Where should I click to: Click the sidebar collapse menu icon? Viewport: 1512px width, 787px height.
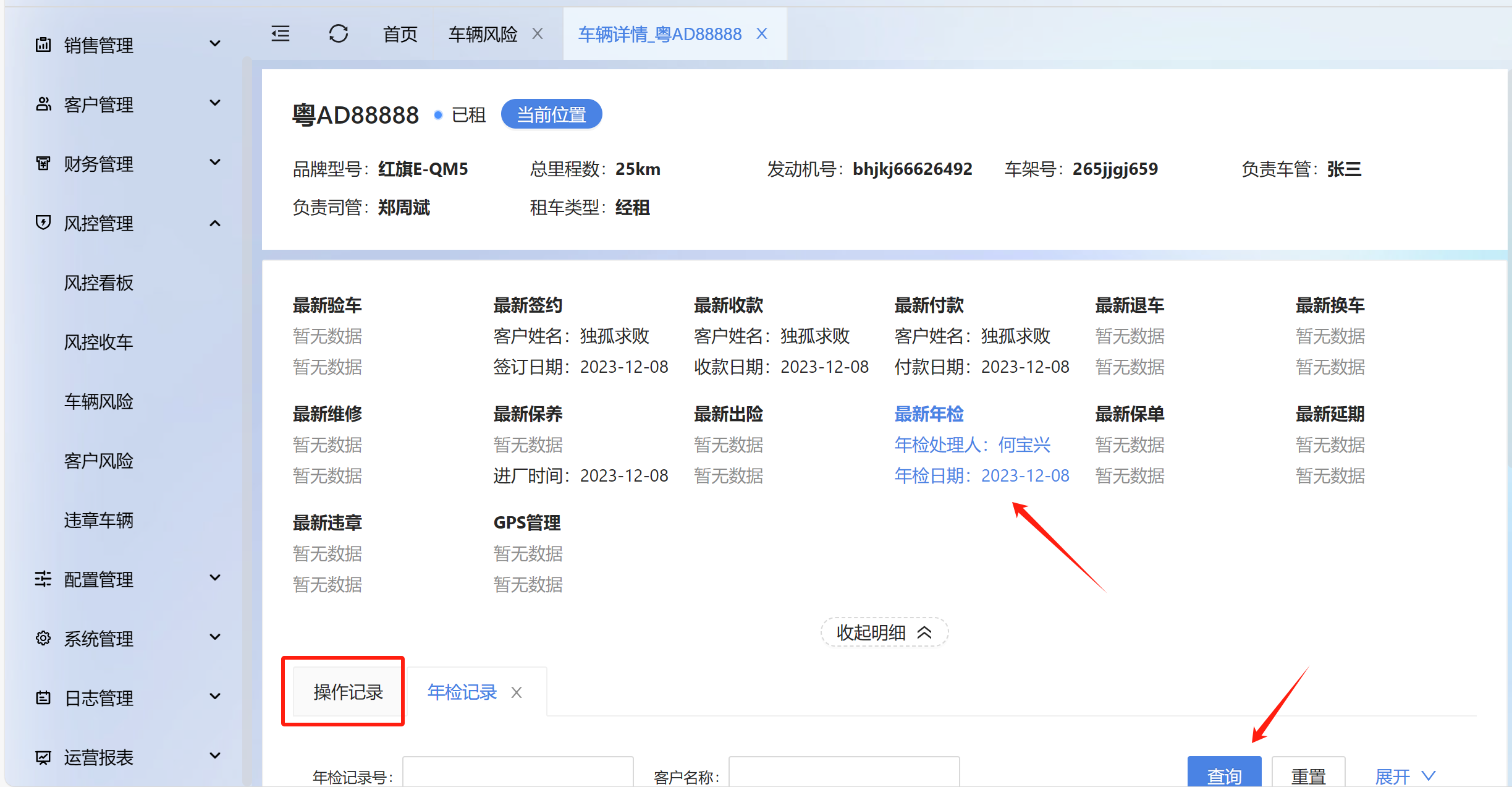pos(281,33)
